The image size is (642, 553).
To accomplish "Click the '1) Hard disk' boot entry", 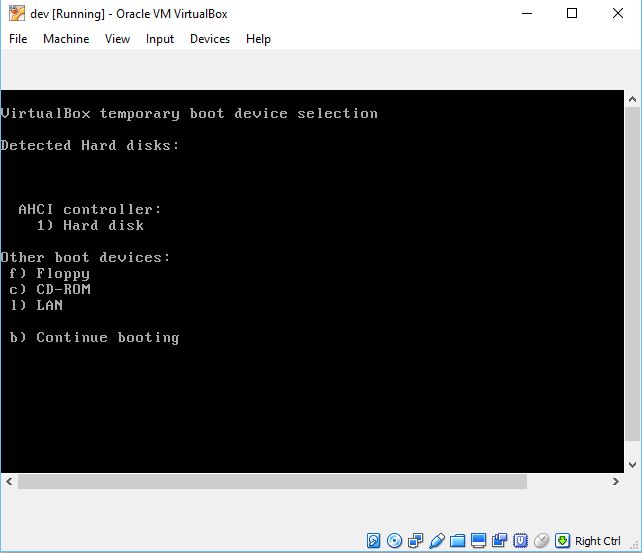I will pos(90,225).
